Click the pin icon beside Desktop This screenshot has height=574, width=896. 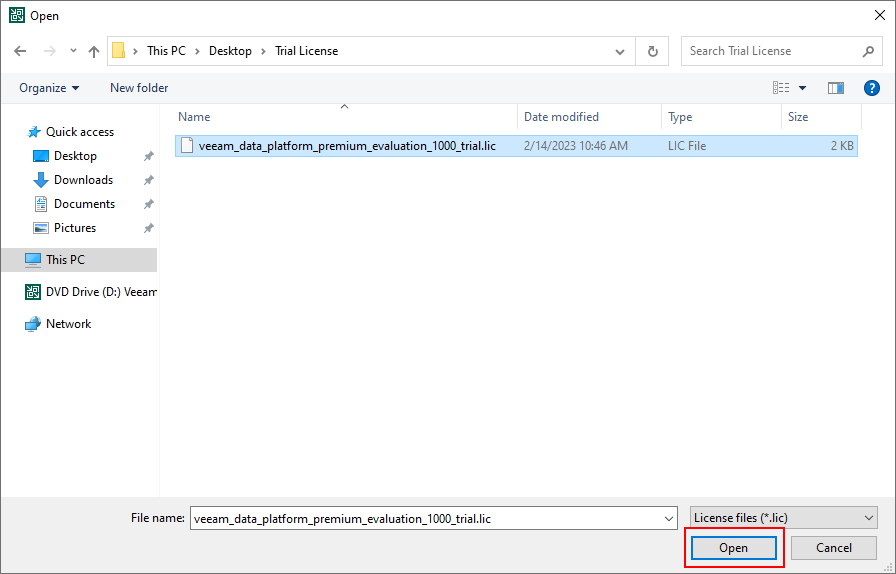149,156
